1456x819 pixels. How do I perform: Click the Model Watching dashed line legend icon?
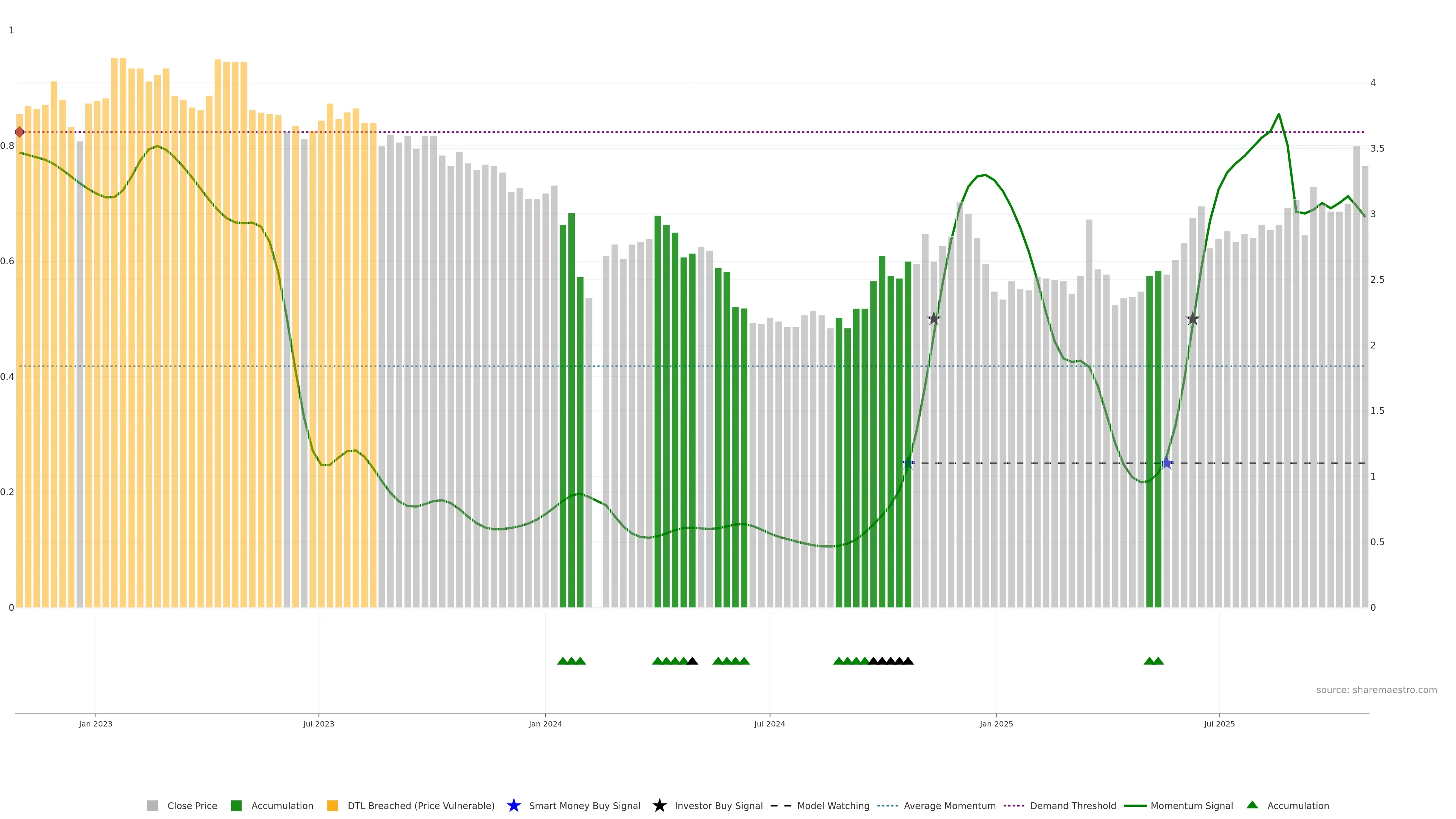(x=781, y=805)
